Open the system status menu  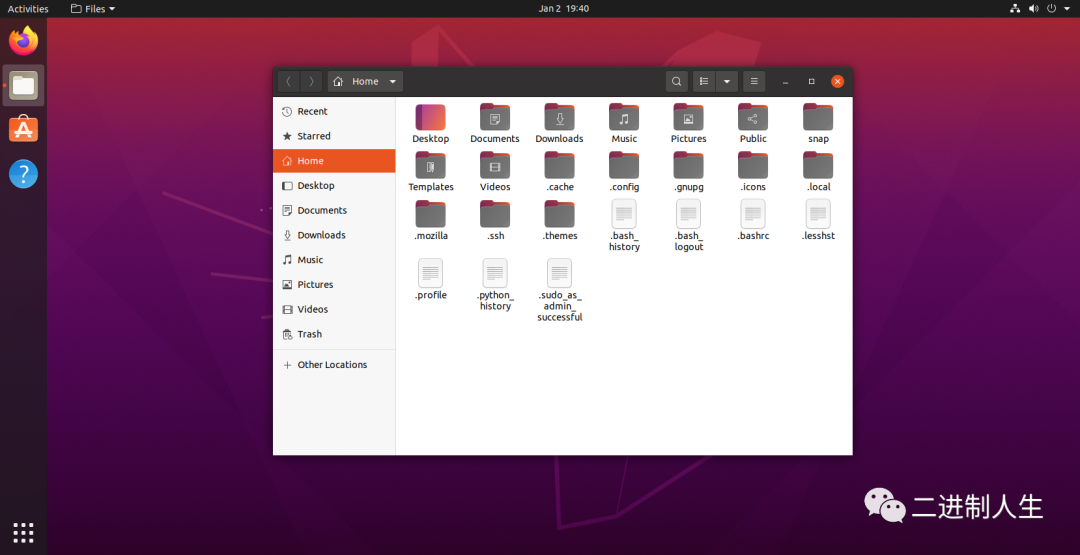pyautogui.click(x=1039, y=9)
